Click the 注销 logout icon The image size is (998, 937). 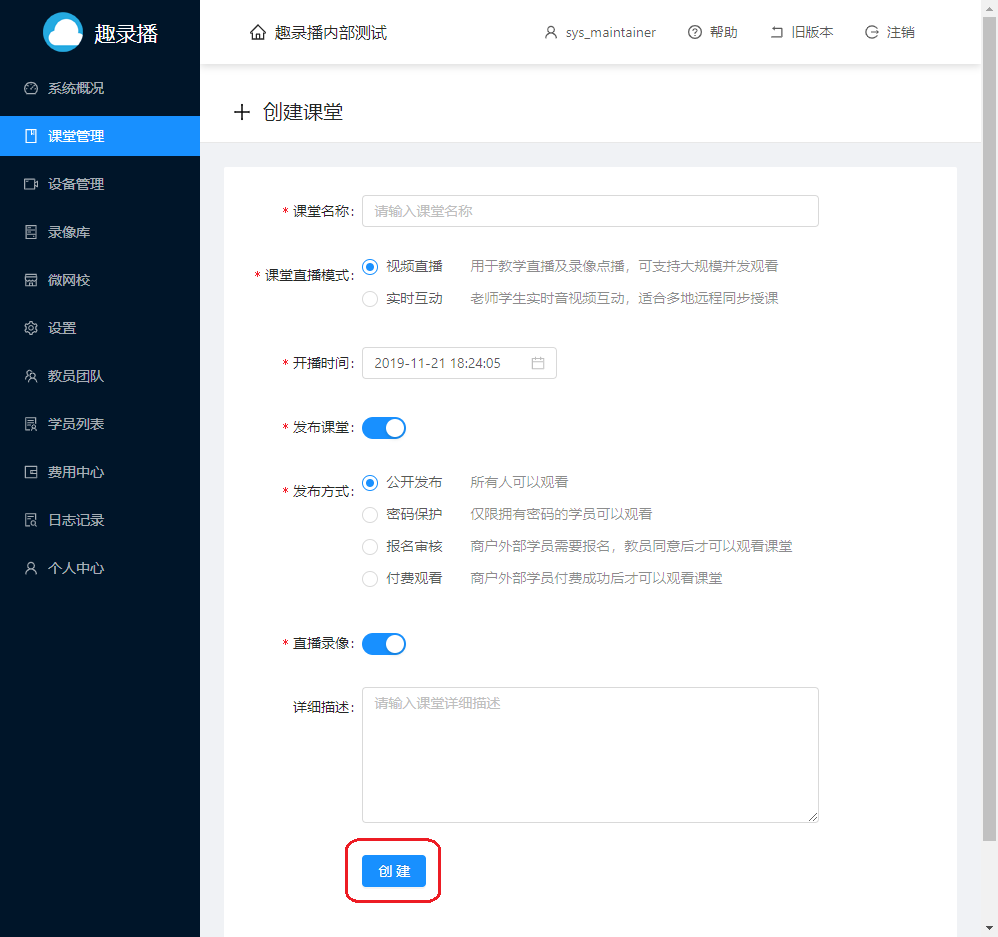[x=871, y=32]
